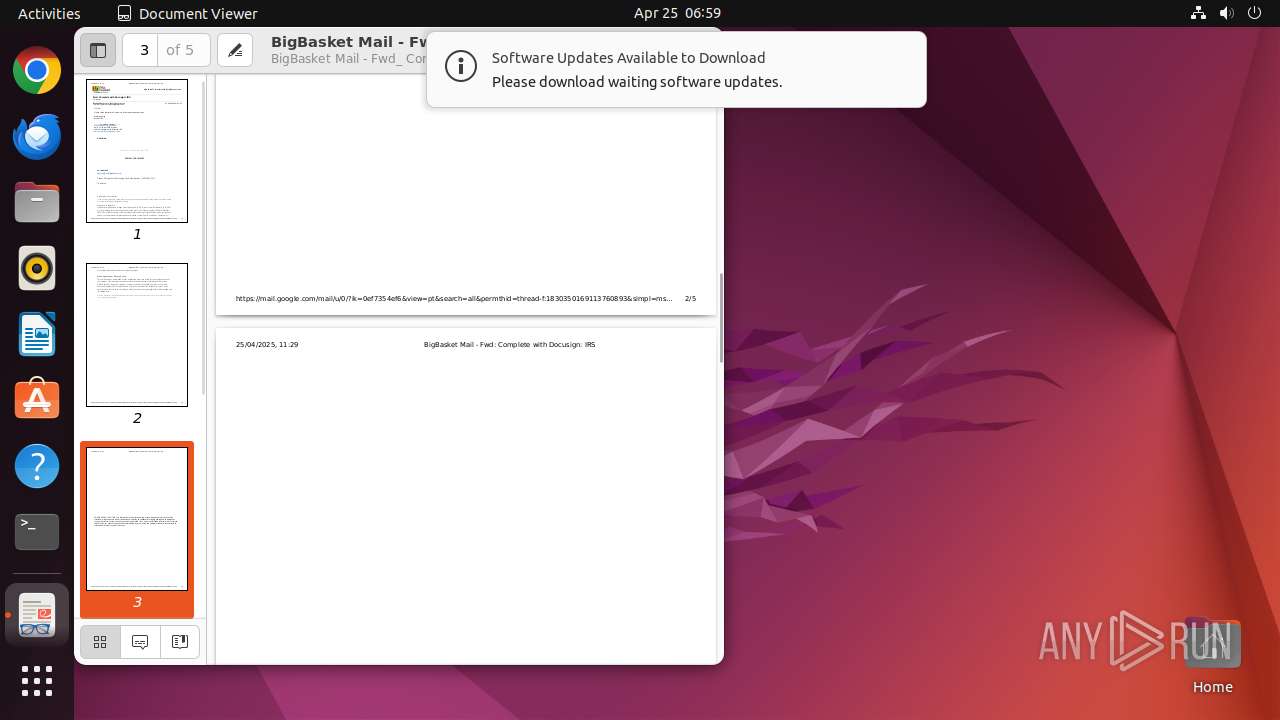Click the document view vertical scrollbar
The image size is (1280, 720).
click(720, 318)
